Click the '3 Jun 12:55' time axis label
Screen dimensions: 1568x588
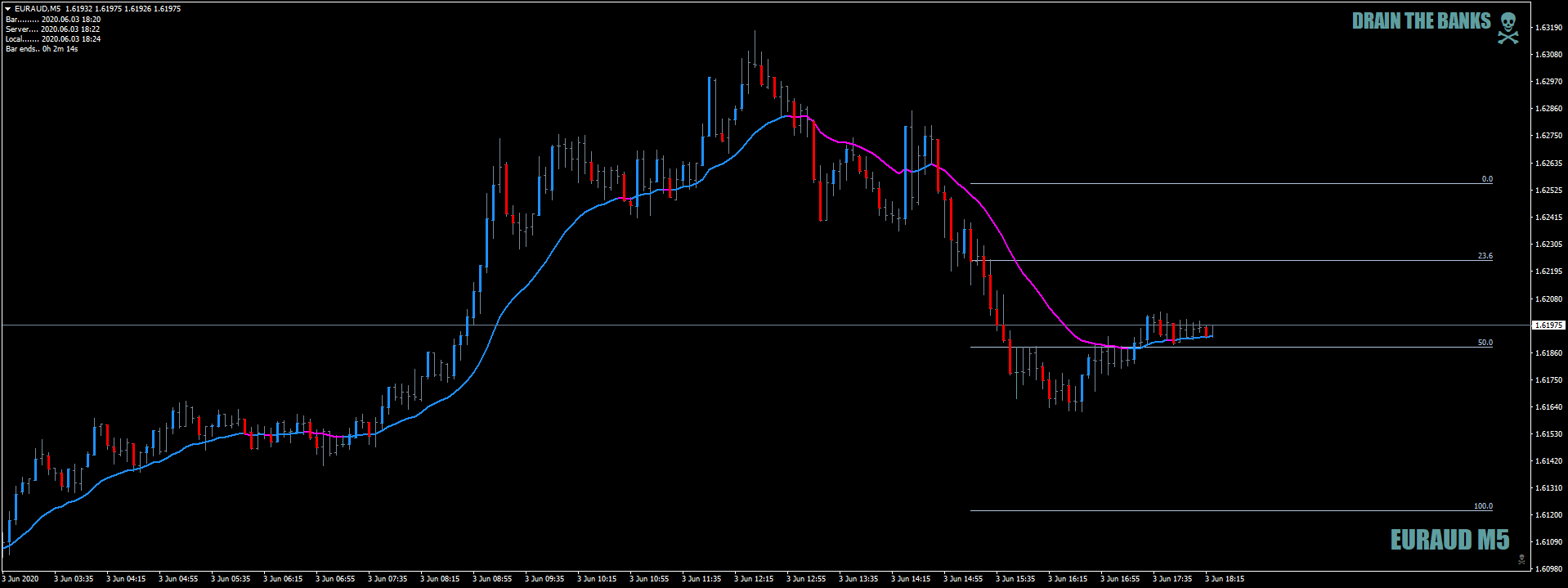(x=806, y=579)
